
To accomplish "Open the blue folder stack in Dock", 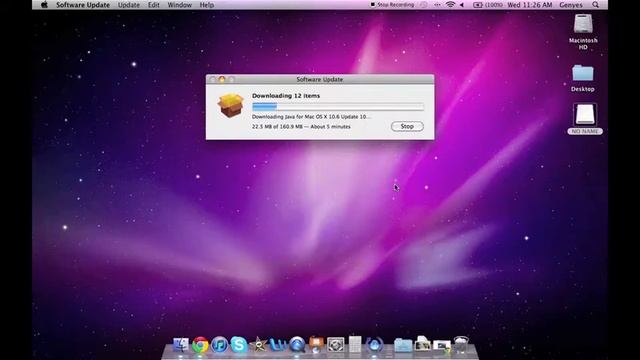I will 403,345.
